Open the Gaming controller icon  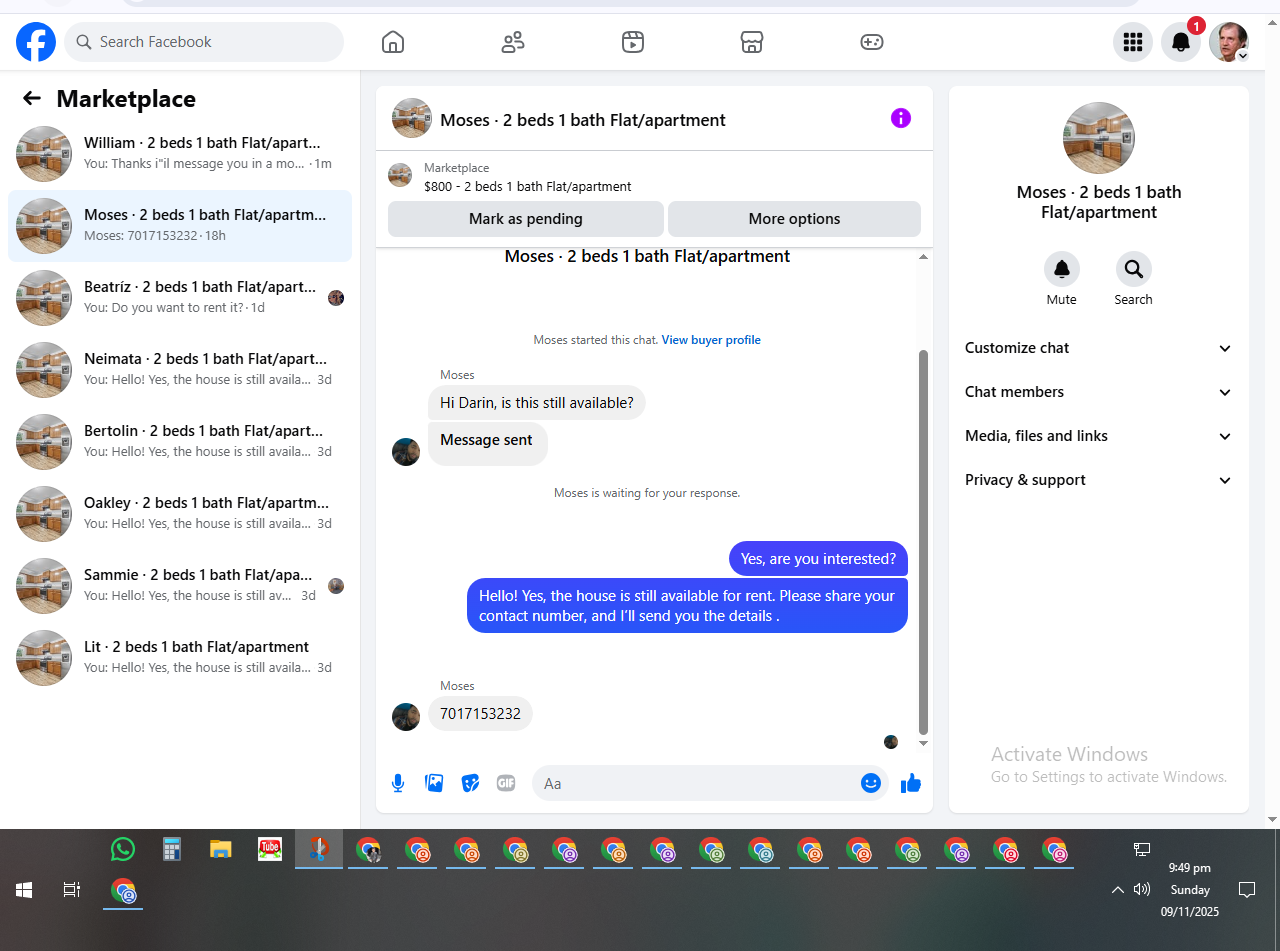(872, 42)
